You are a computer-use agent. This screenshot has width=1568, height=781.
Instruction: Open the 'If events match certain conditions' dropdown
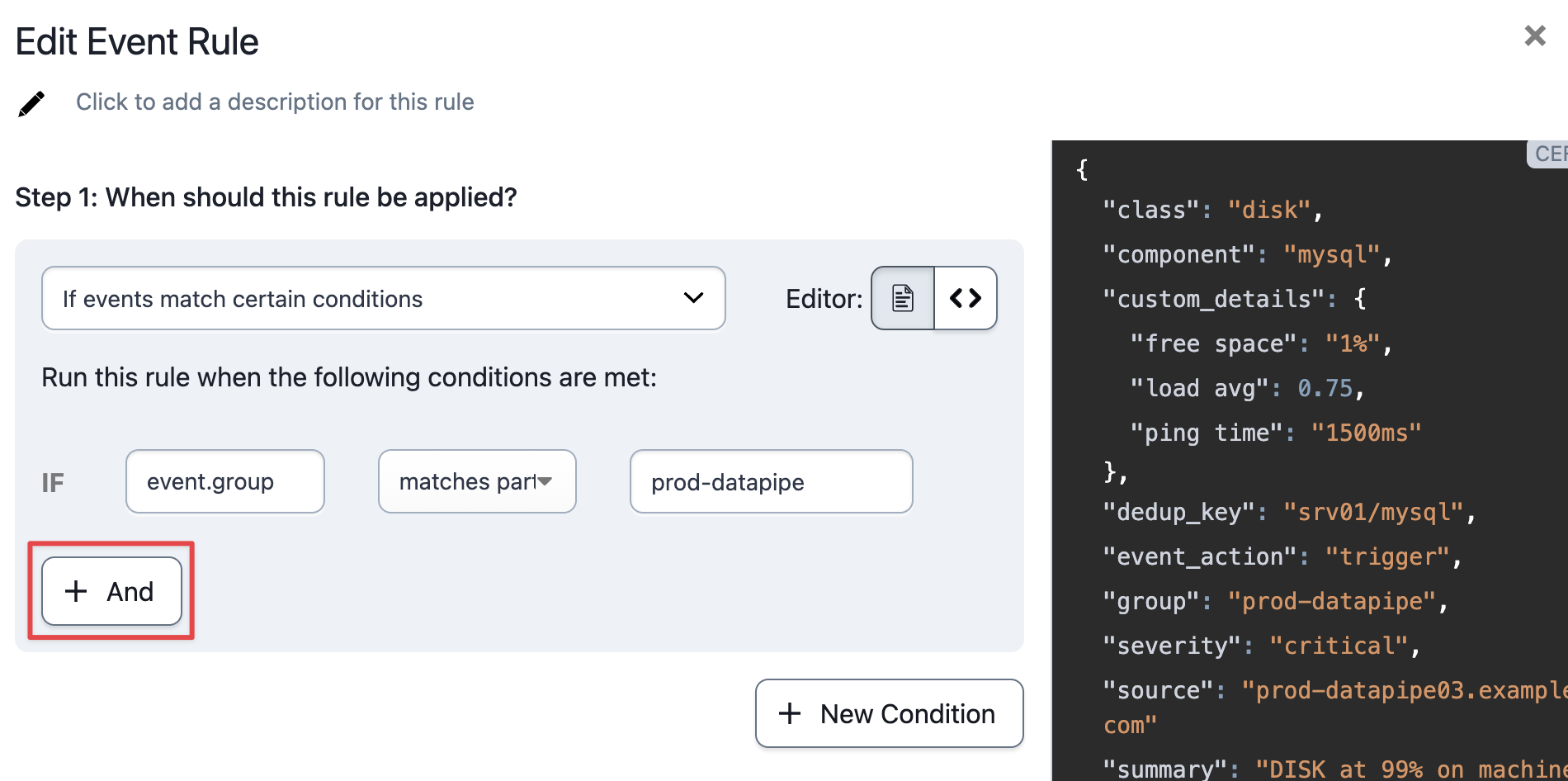point(383,298)
